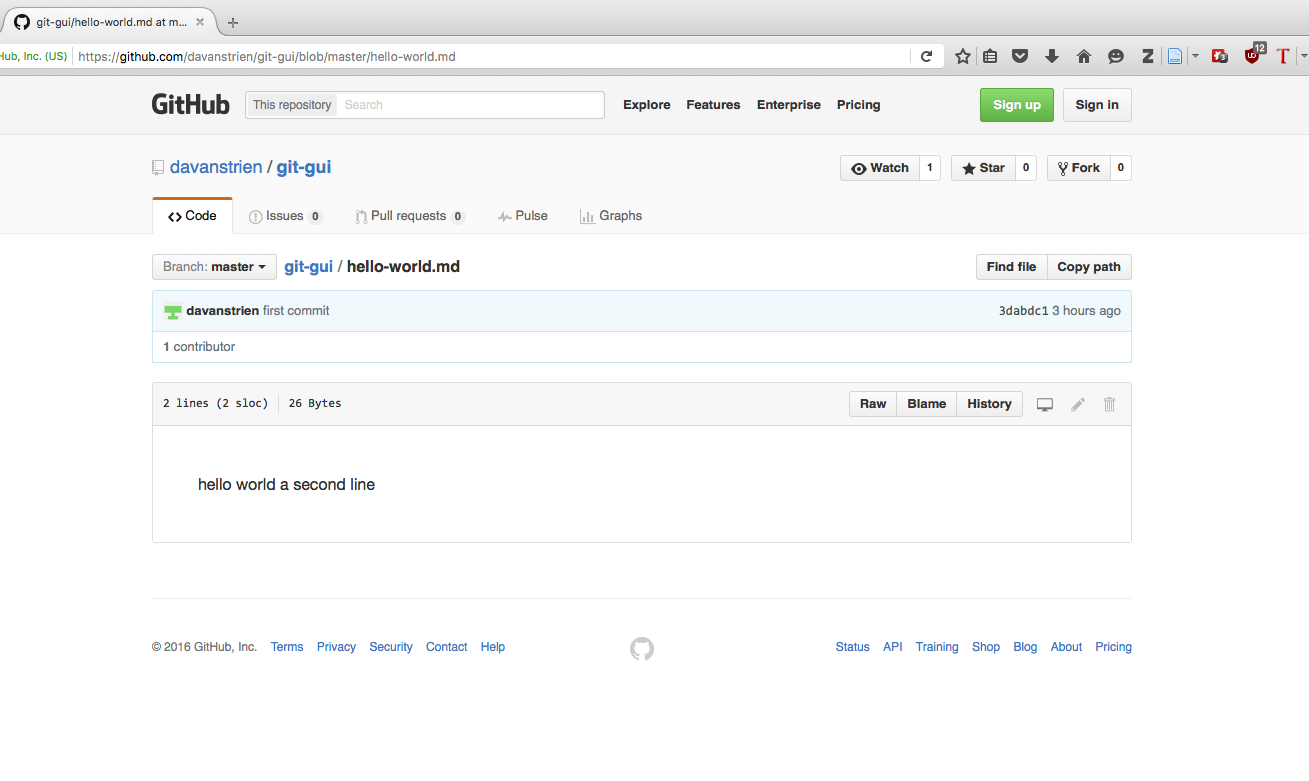The width and height of the screenshot is (1309, 781).
Task: Open the Pulse tab
Action: pos(523,216)
